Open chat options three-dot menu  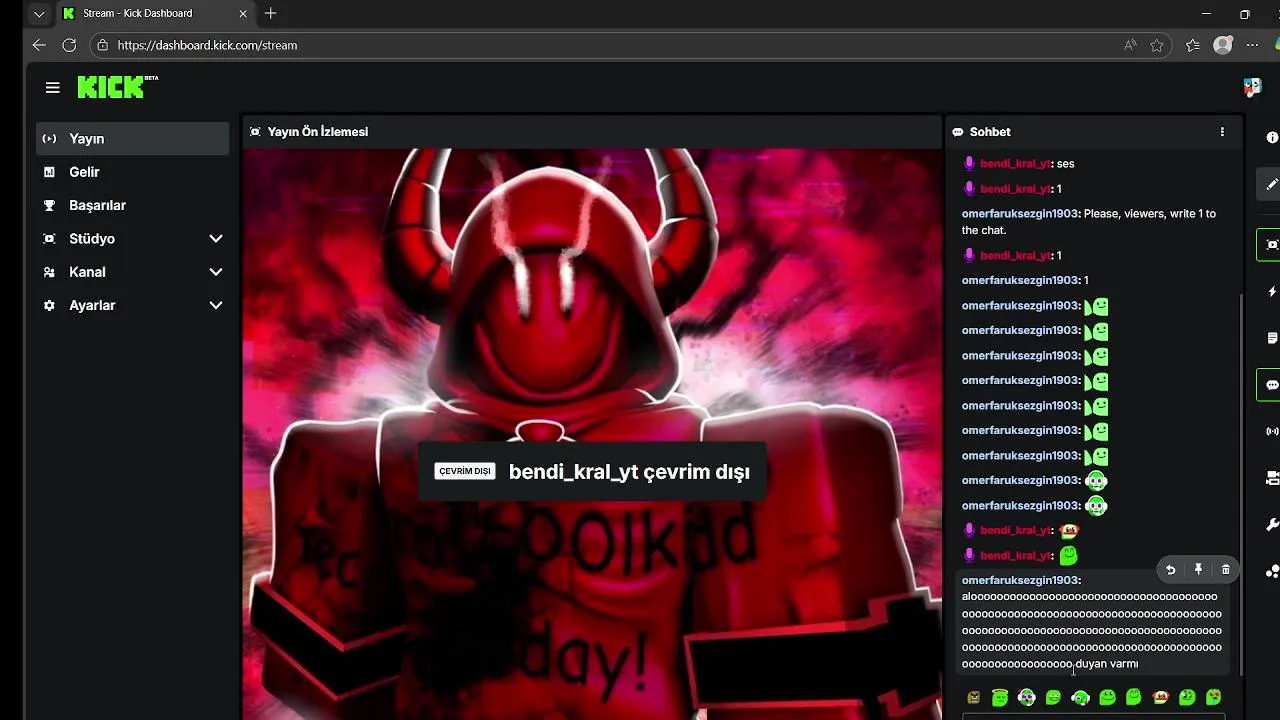point(1222,132)
